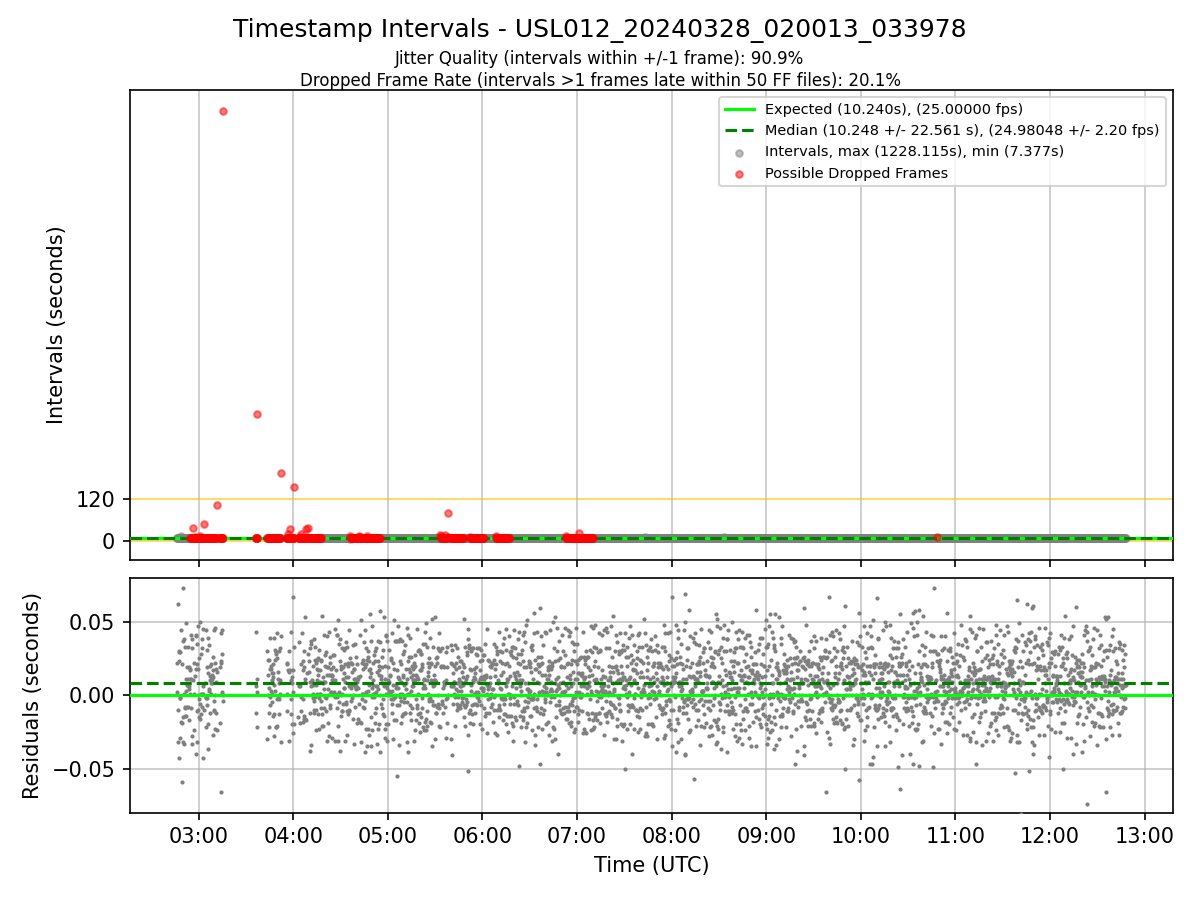Click the x-axis tick label '09:00'
The image size is (1200, 900).
click(766, 834)
